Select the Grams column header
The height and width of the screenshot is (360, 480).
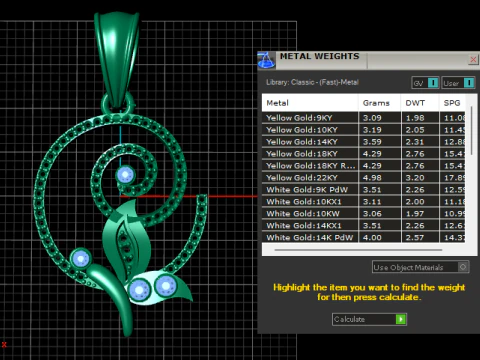click(379, 103)
